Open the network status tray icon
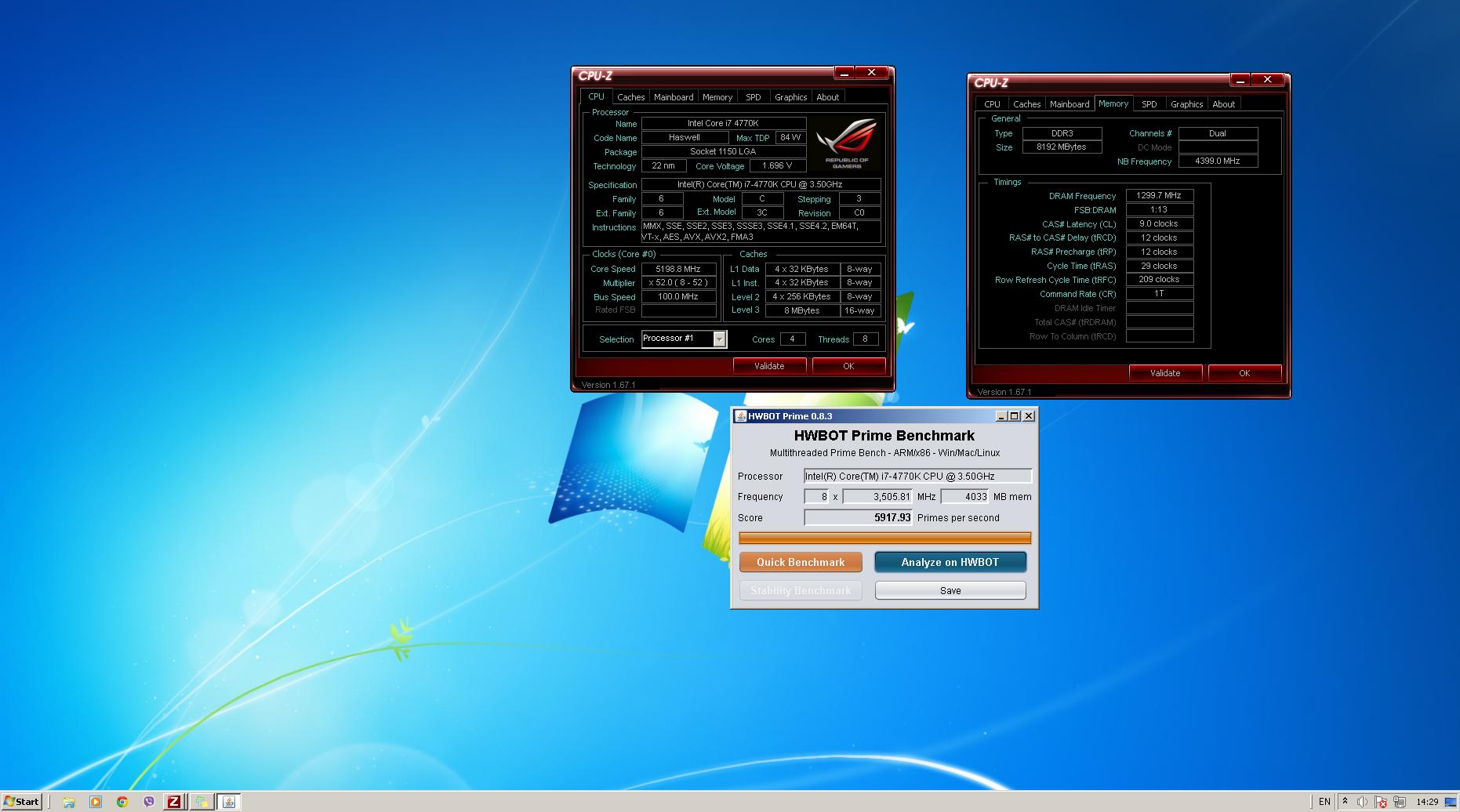Viewport: 1460px width, 812px height. 1399,802
